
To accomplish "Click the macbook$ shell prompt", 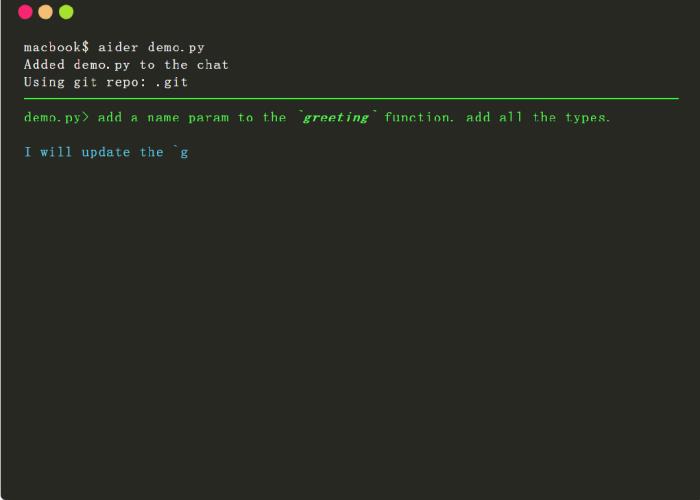I will (x=56, y=47).
